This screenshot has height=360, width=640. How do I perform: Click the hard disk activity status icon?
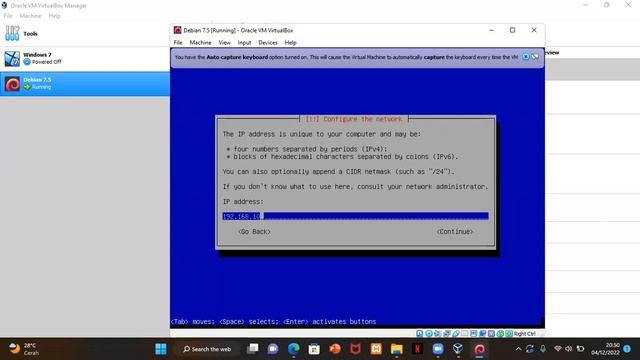[420, 333]
